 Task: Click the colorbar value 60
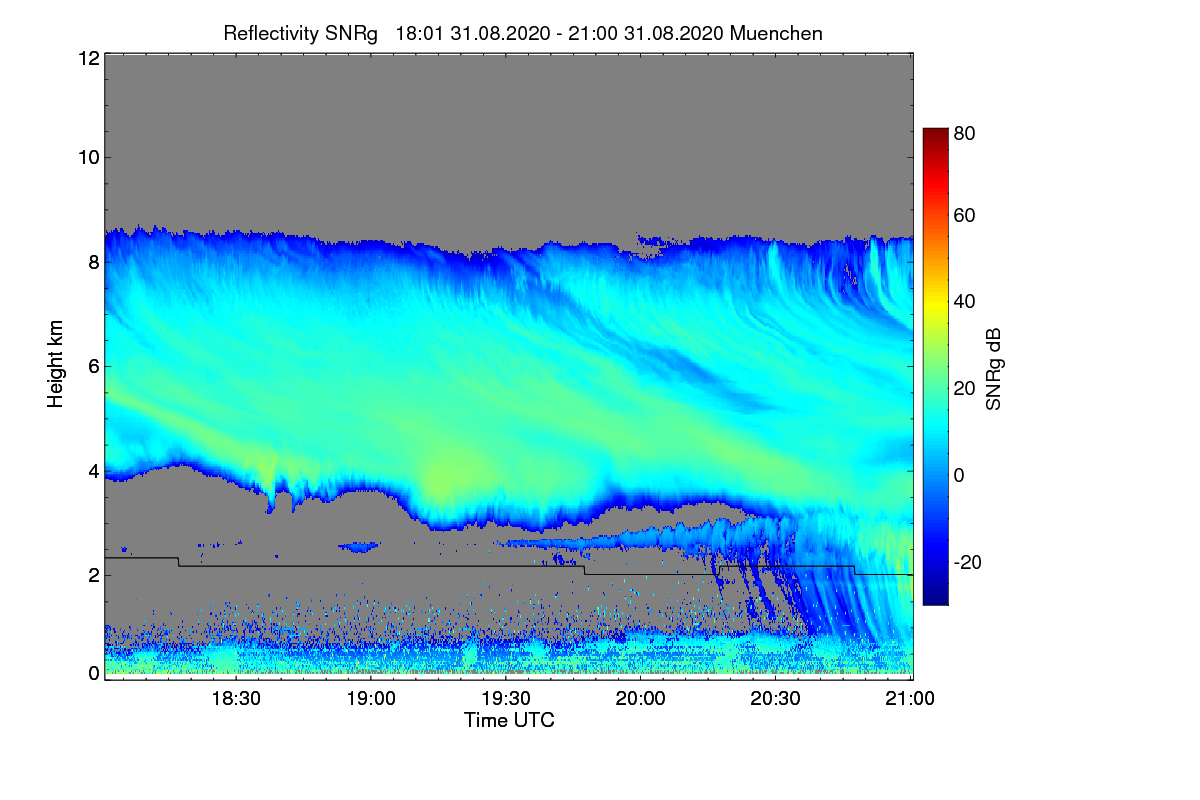pos(964,215)
